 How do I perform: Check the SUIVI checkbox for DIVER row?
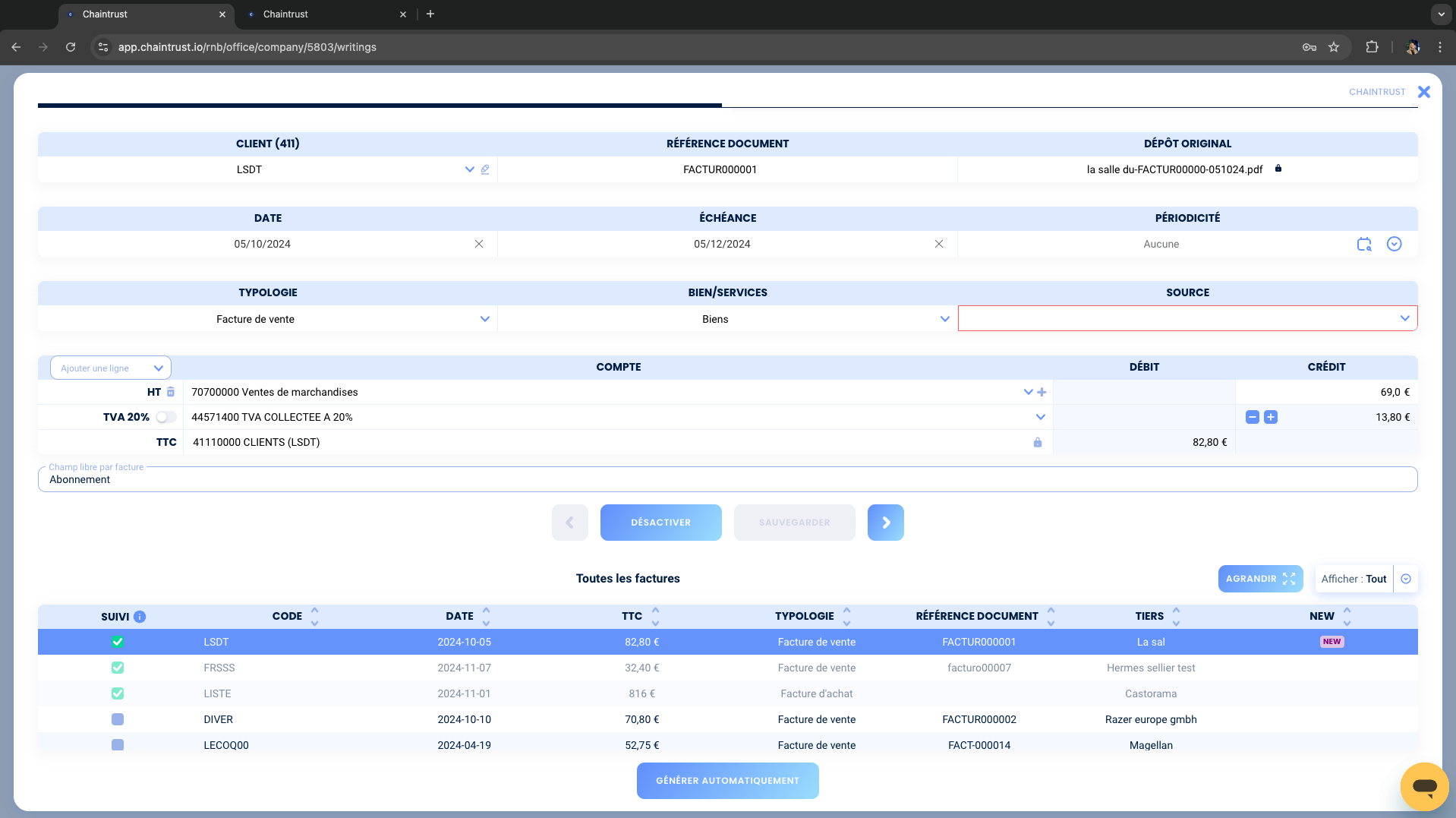tap(118, 719)
